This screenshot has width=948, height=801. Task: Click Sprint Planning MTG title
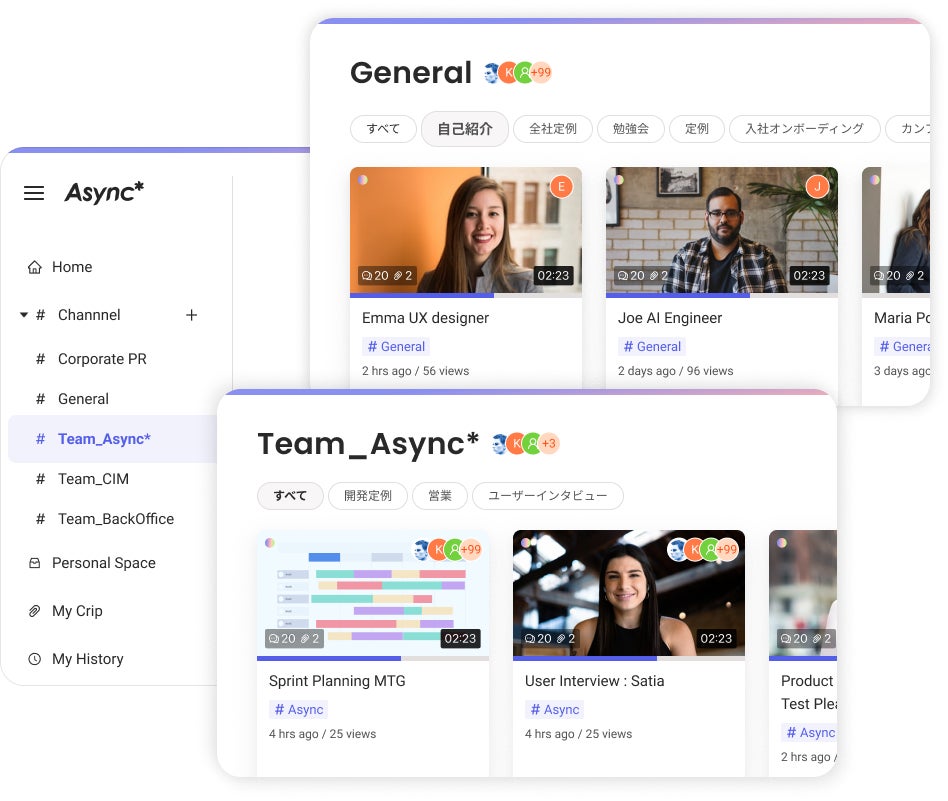pyautogui.click(x=337, y=681)
